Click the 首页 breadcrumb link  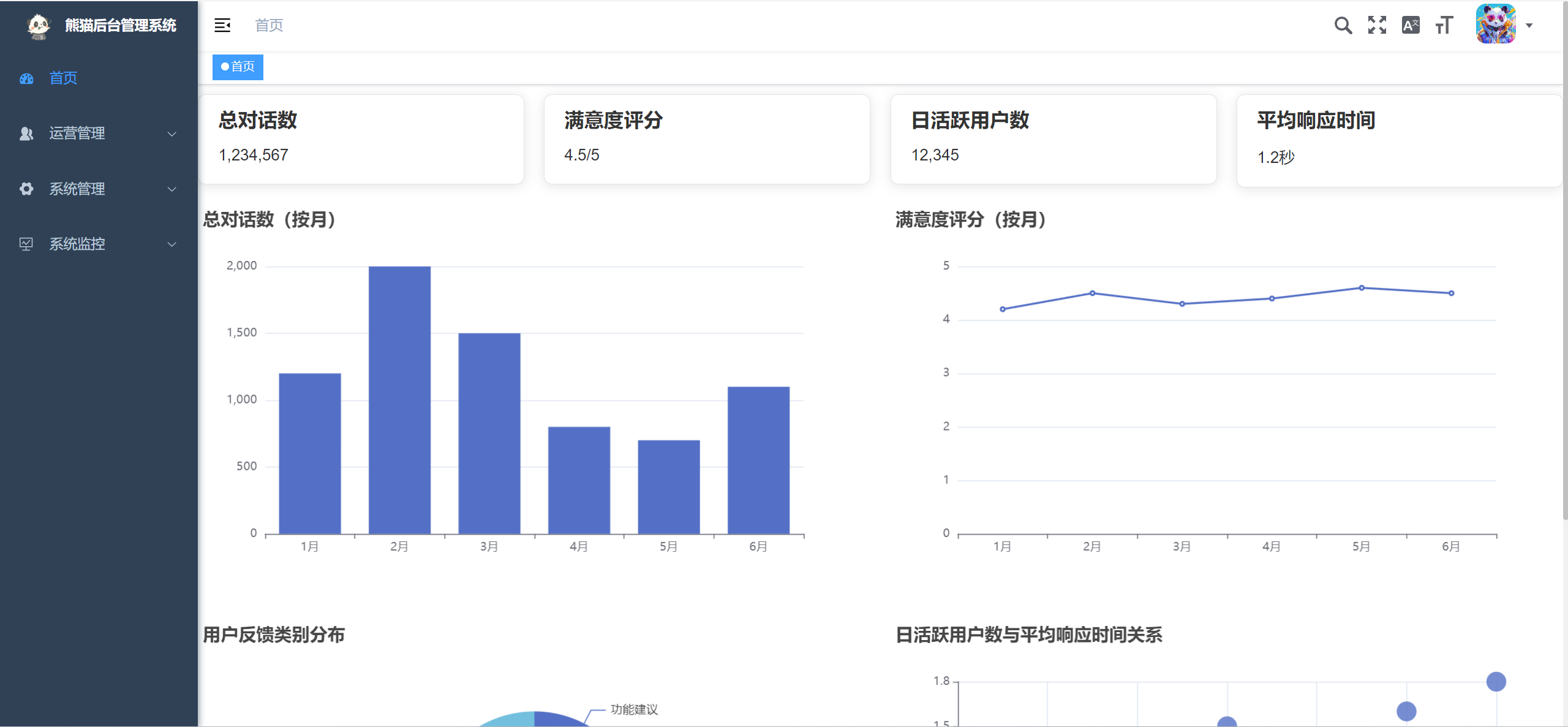[x=269, y=25]
